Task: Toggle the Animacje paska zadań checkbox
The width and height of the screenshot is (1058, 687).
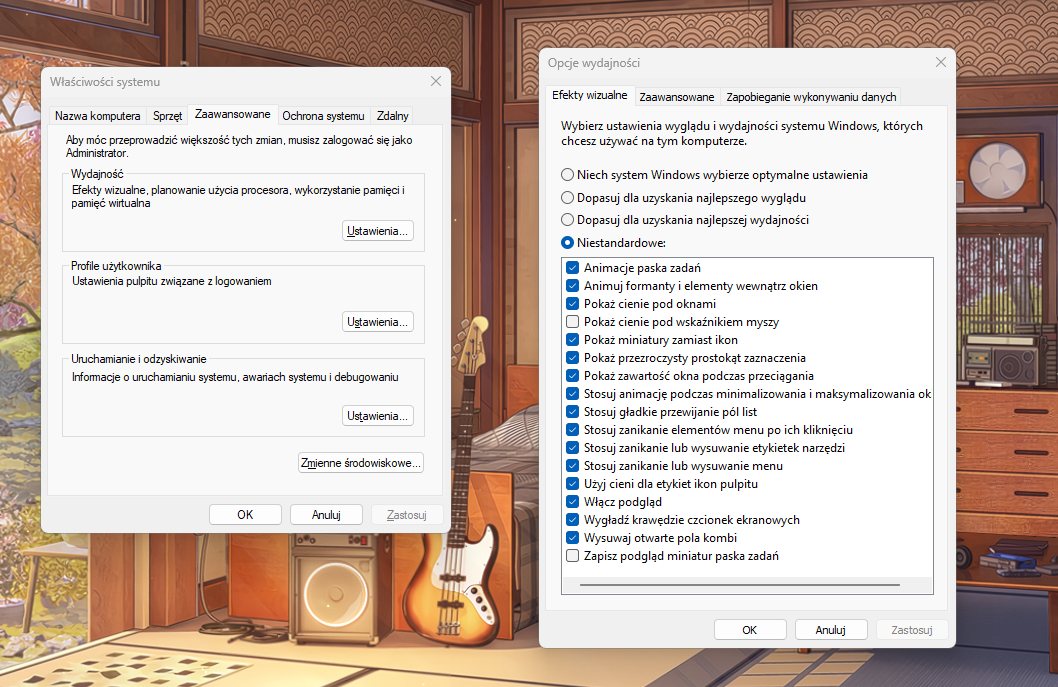Action: click(x=572, y=268)
